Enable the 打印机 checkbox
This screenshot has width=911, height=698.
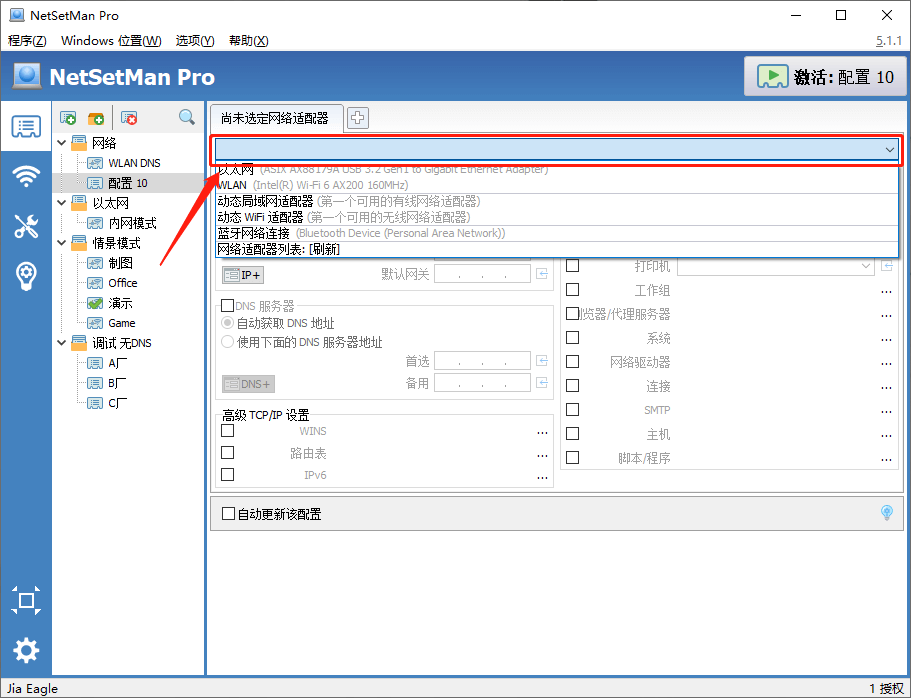pos(572,266)
